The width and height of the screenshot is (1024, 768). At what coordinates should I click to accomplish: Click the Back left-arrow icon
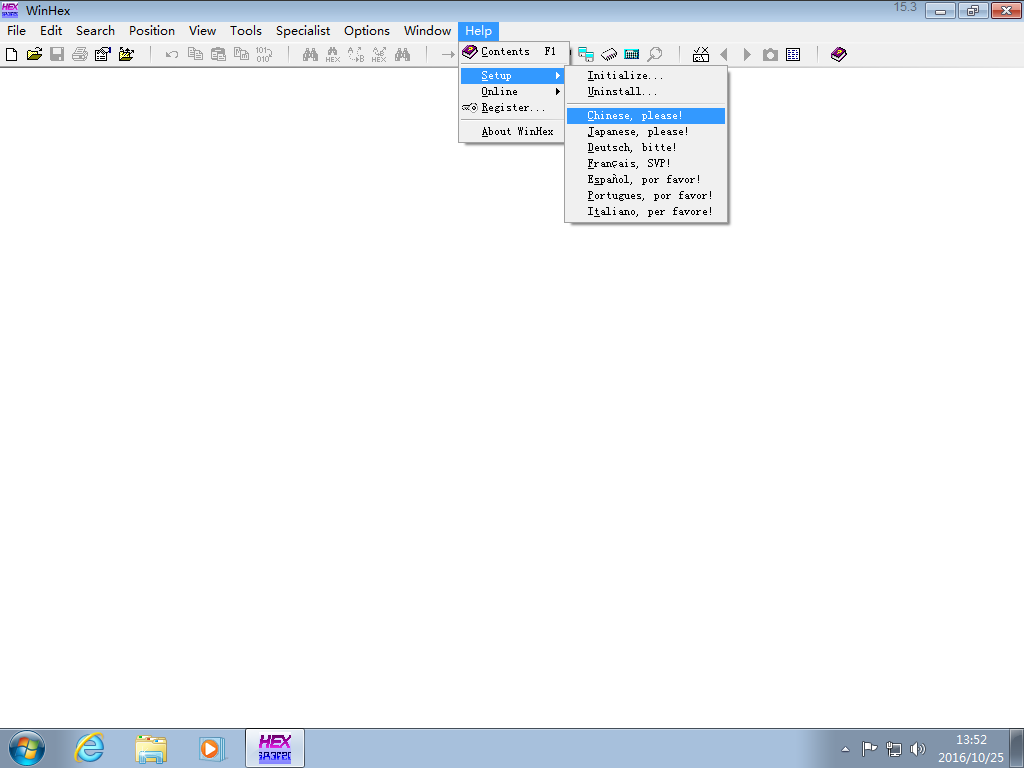[x=724, y=54]
